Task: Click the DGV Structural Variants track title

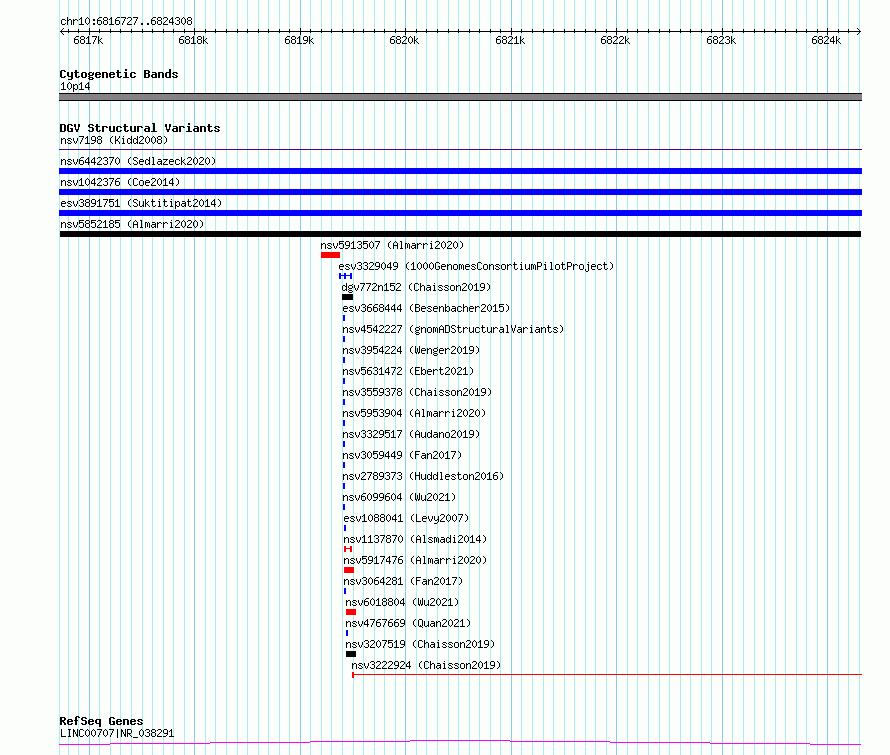Action: [140, 128]
